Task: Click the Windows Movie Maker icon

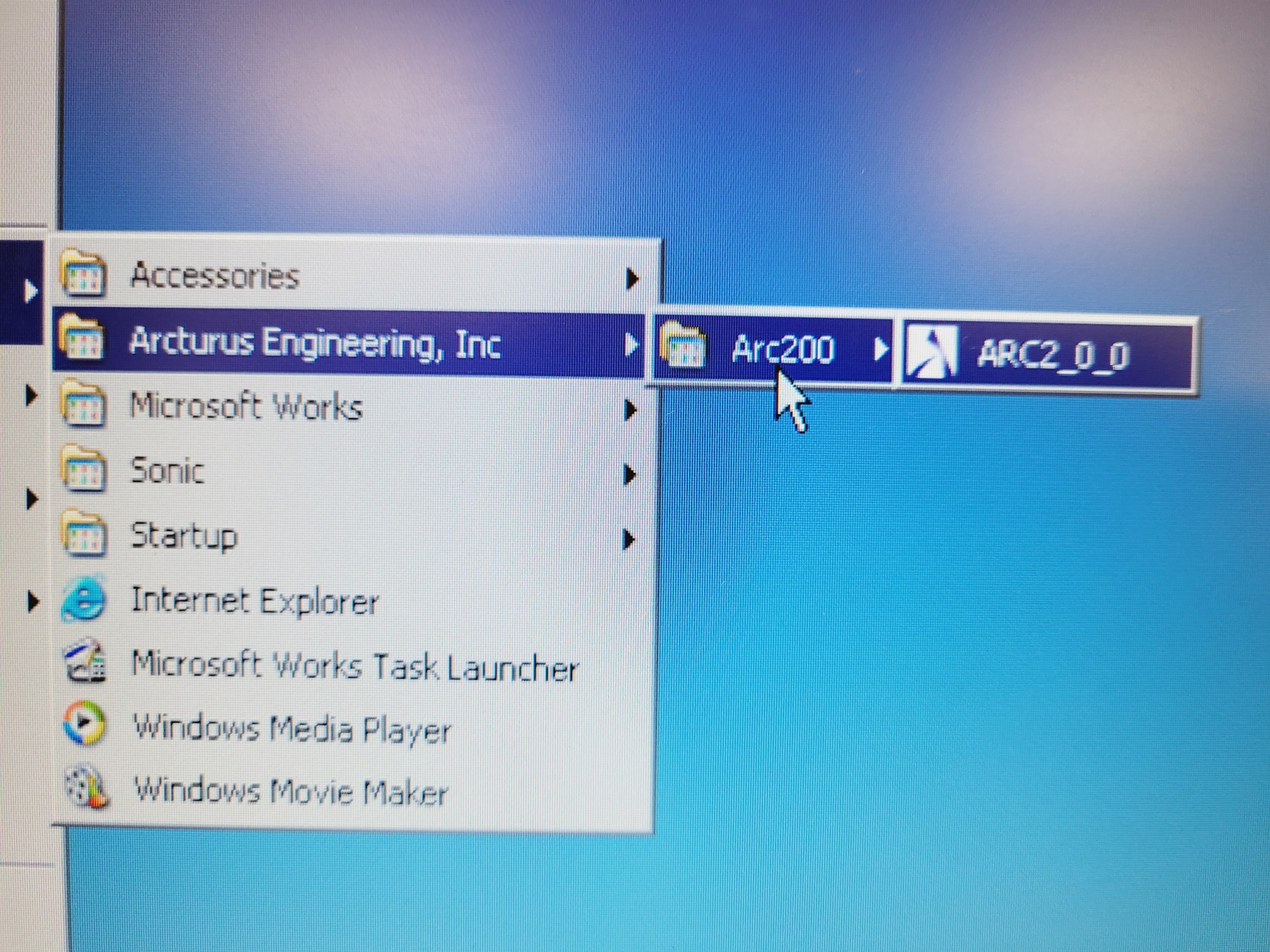Action: coord(85,787)
